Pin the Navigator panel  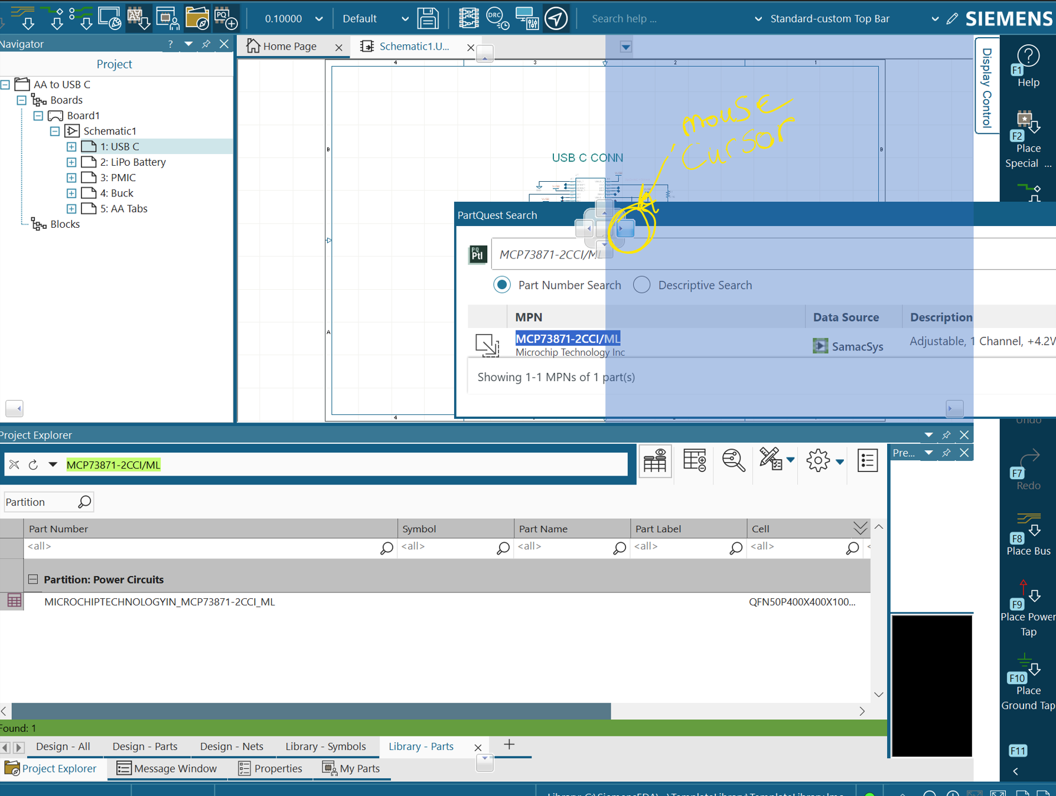click(206, 44)
